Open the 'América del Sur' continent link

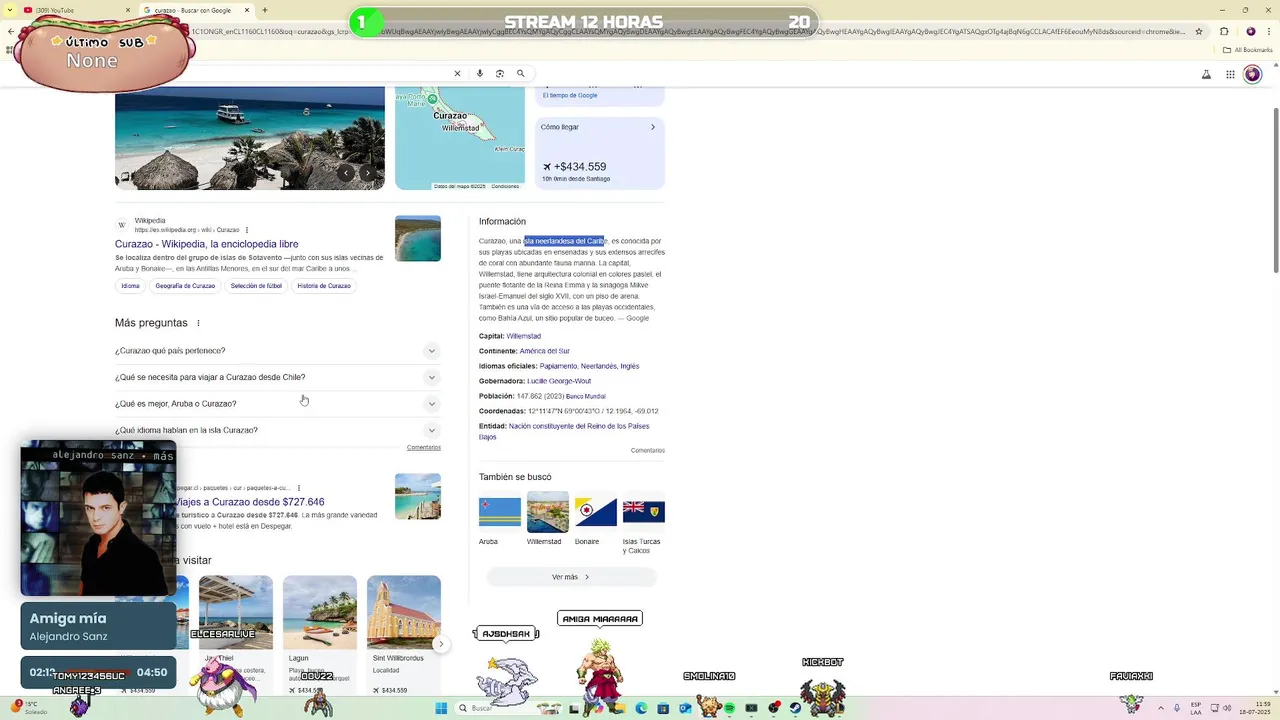pyautogui.click(x=544, y=351)
